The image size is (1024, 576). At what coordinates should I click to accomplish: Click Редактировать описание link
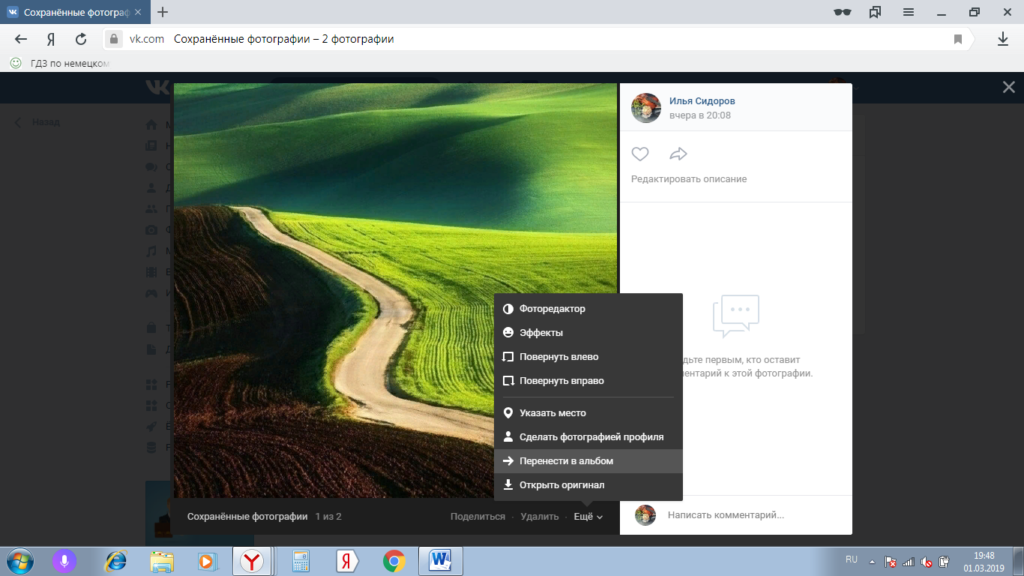[x=688, y=179]
